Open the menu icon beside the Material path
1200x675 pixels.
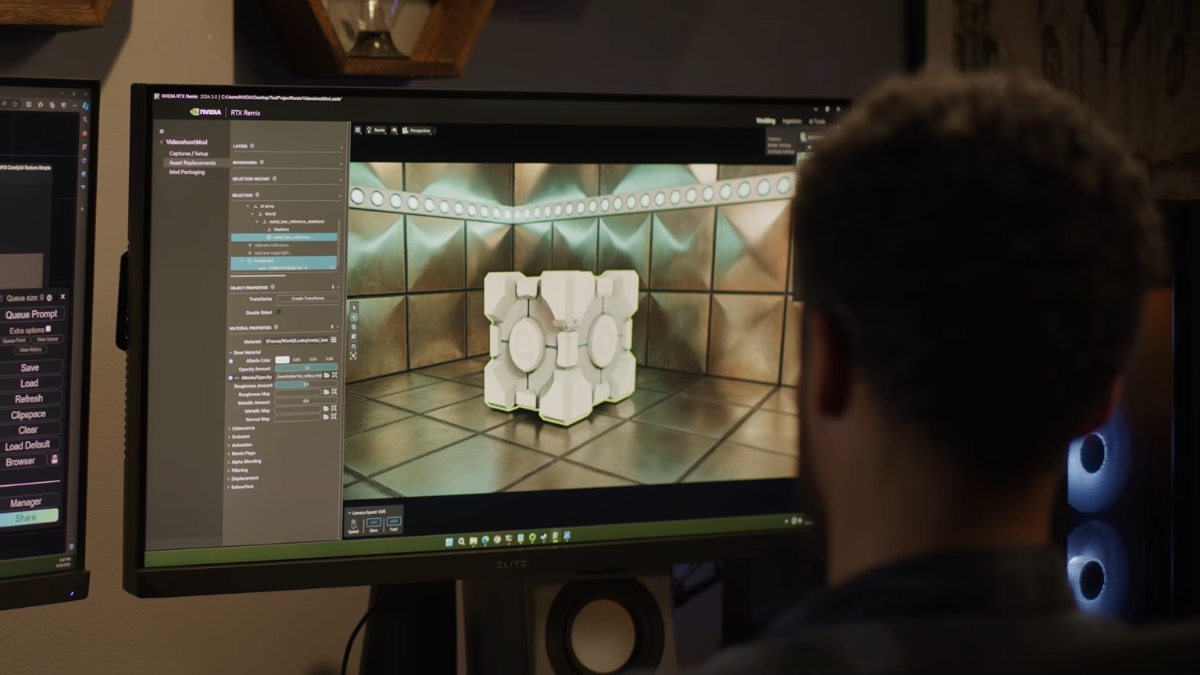click(333, 340)
